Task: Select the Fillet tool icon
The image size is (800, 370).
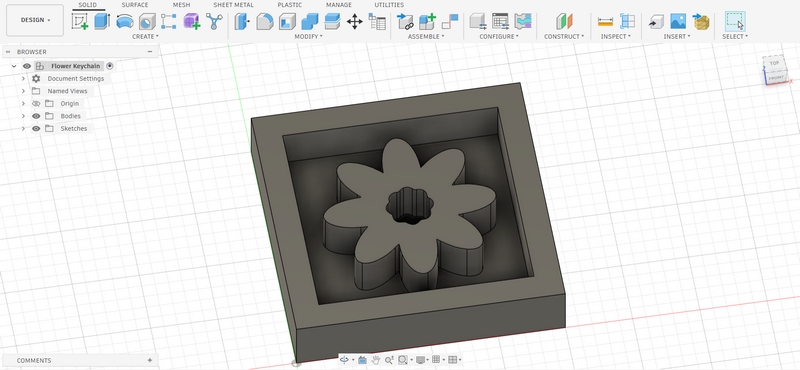Action: point(265,21)
